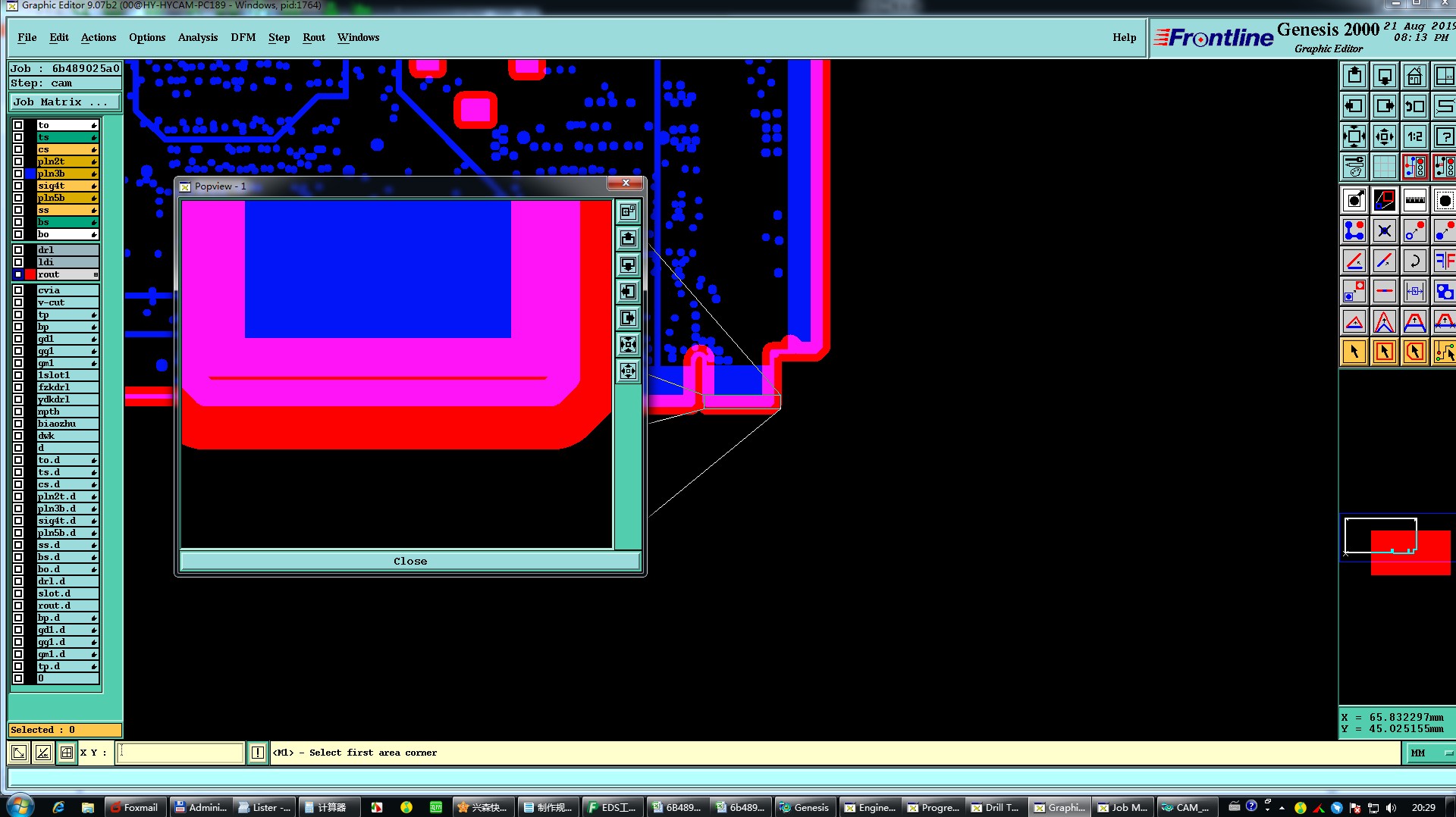Click the previous view (undo zoom) icon

(x=1415, y=106)
